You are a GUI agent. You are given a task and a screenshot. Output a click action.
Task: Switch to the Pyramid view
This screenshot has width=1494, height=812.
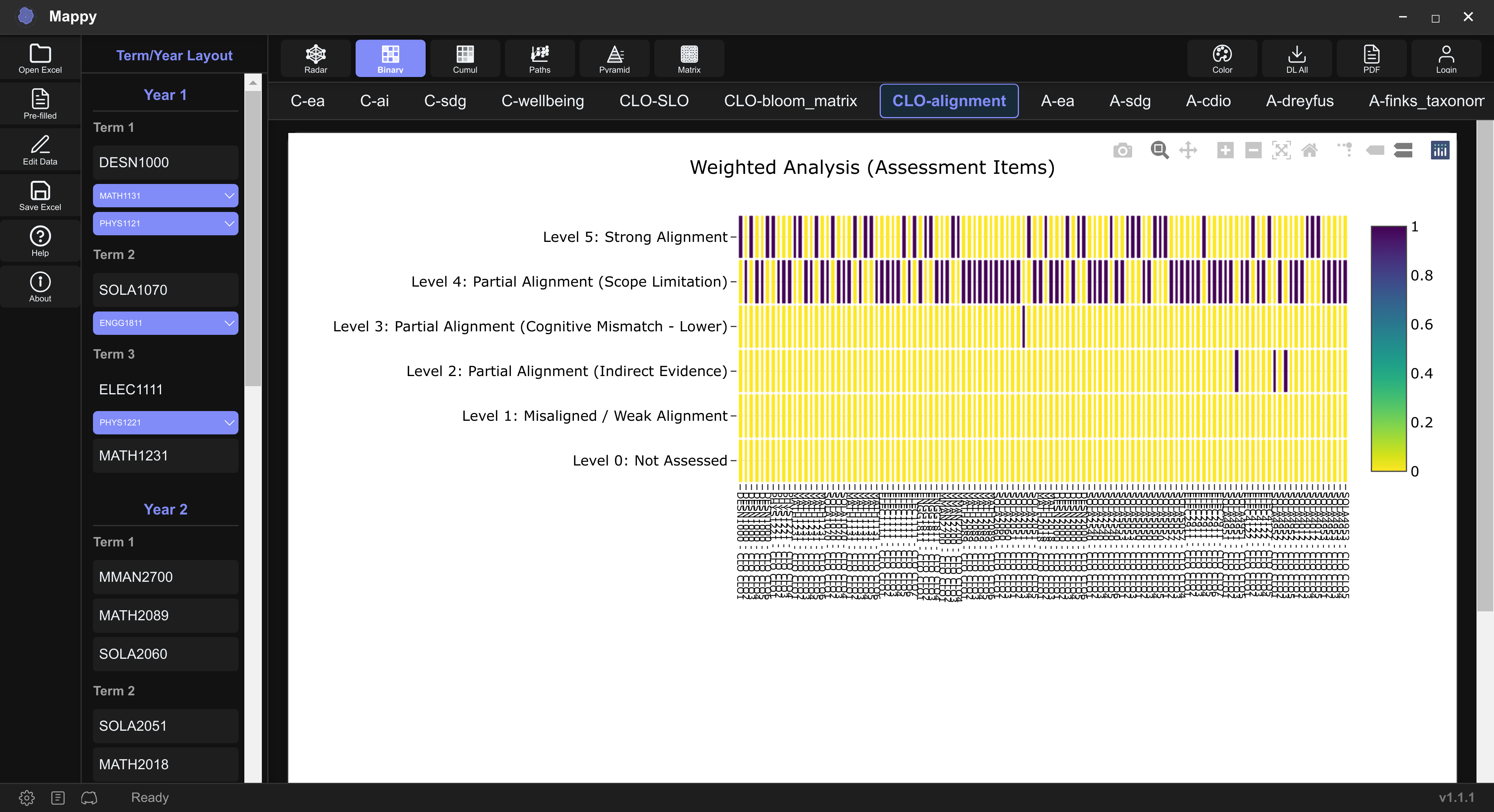click(614, 59)
